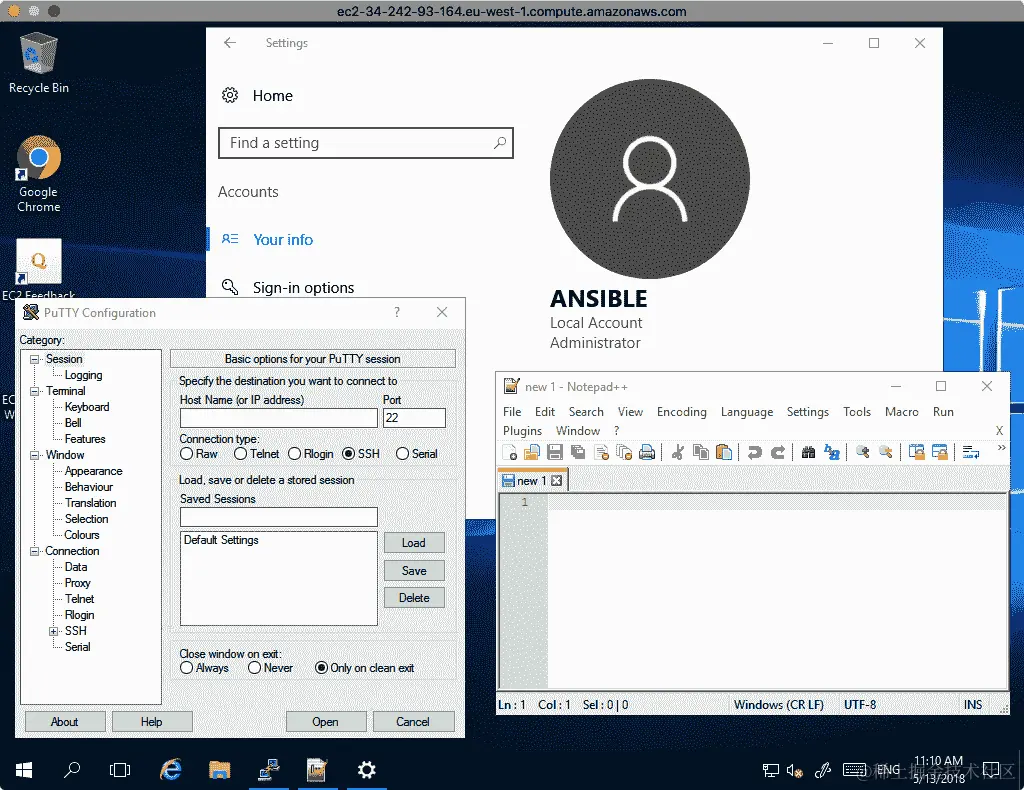The width and height of the screenshot is (1024, 790).
Task: Select the Colours item in PuTTY tree
Action: coord(82,535)
